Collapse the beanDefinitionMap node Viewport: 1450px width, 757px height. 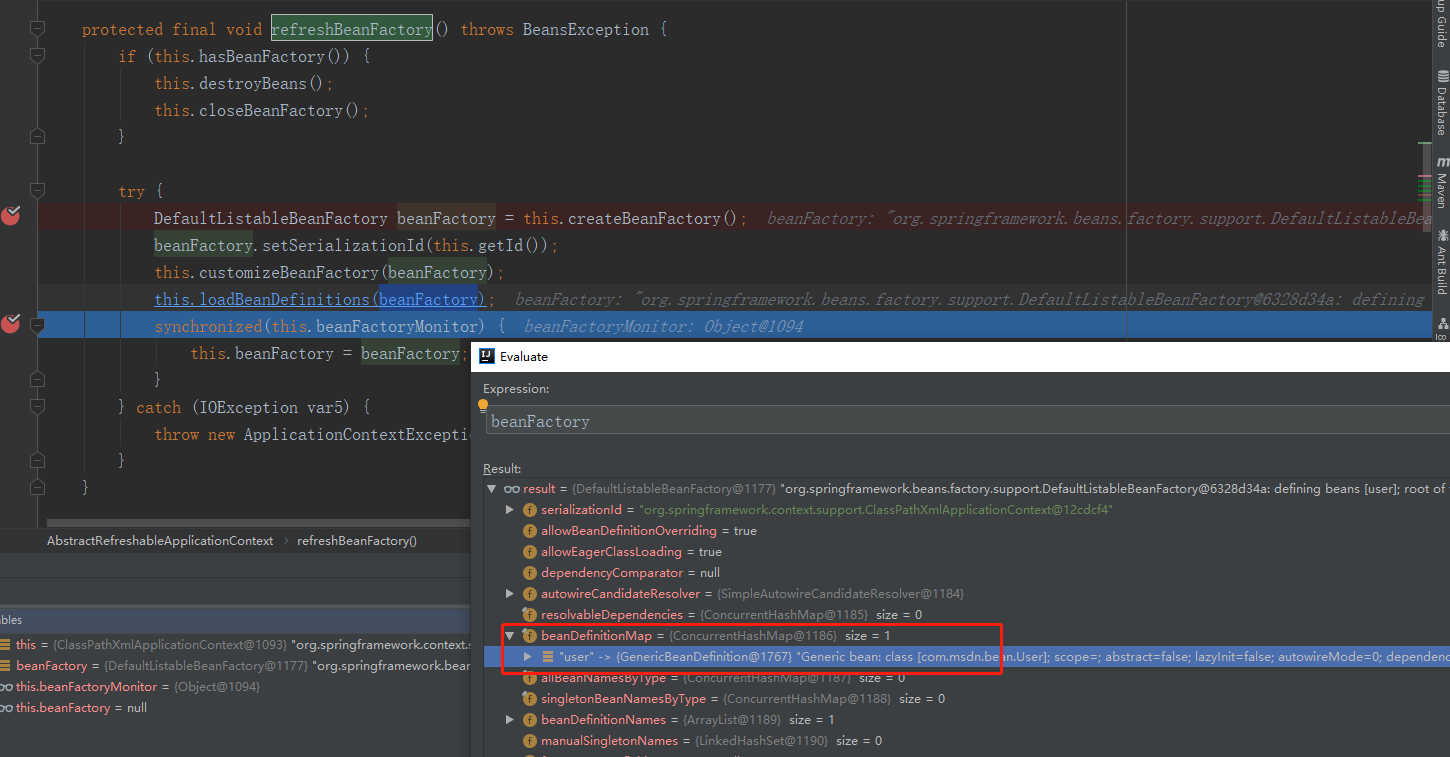(510, 636)
